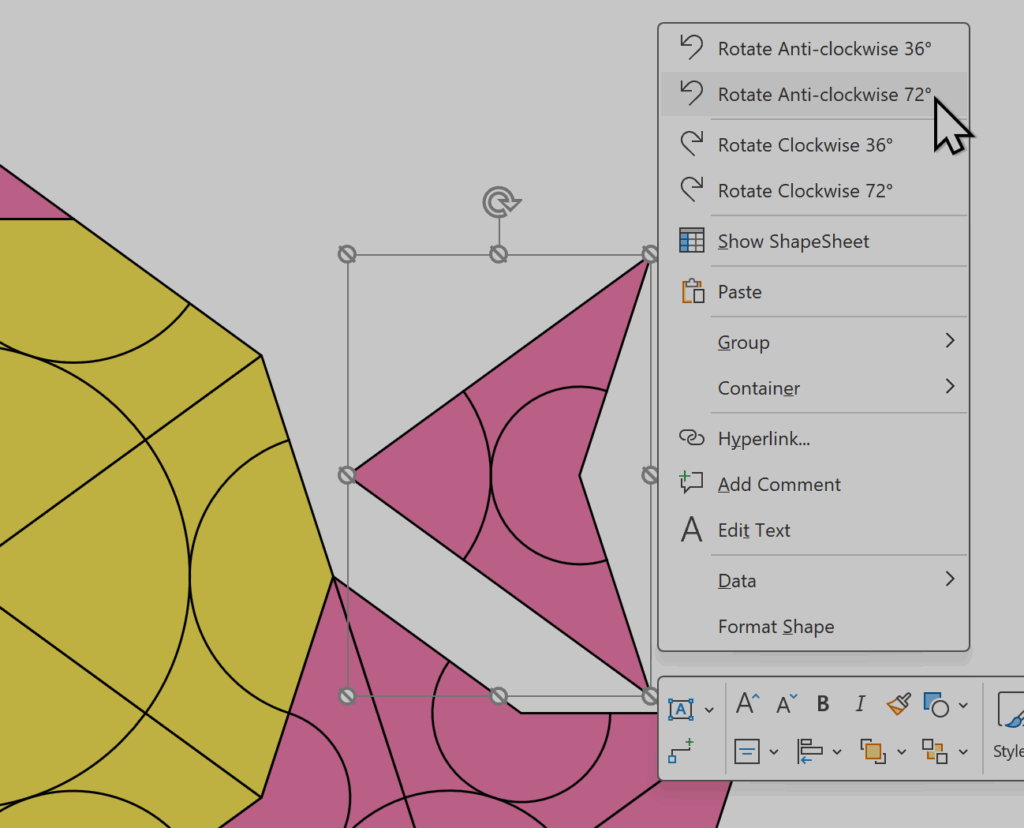
Task: Choose Rotate Anti-clockwise 72° menu entry
Action: coord(824,95)
